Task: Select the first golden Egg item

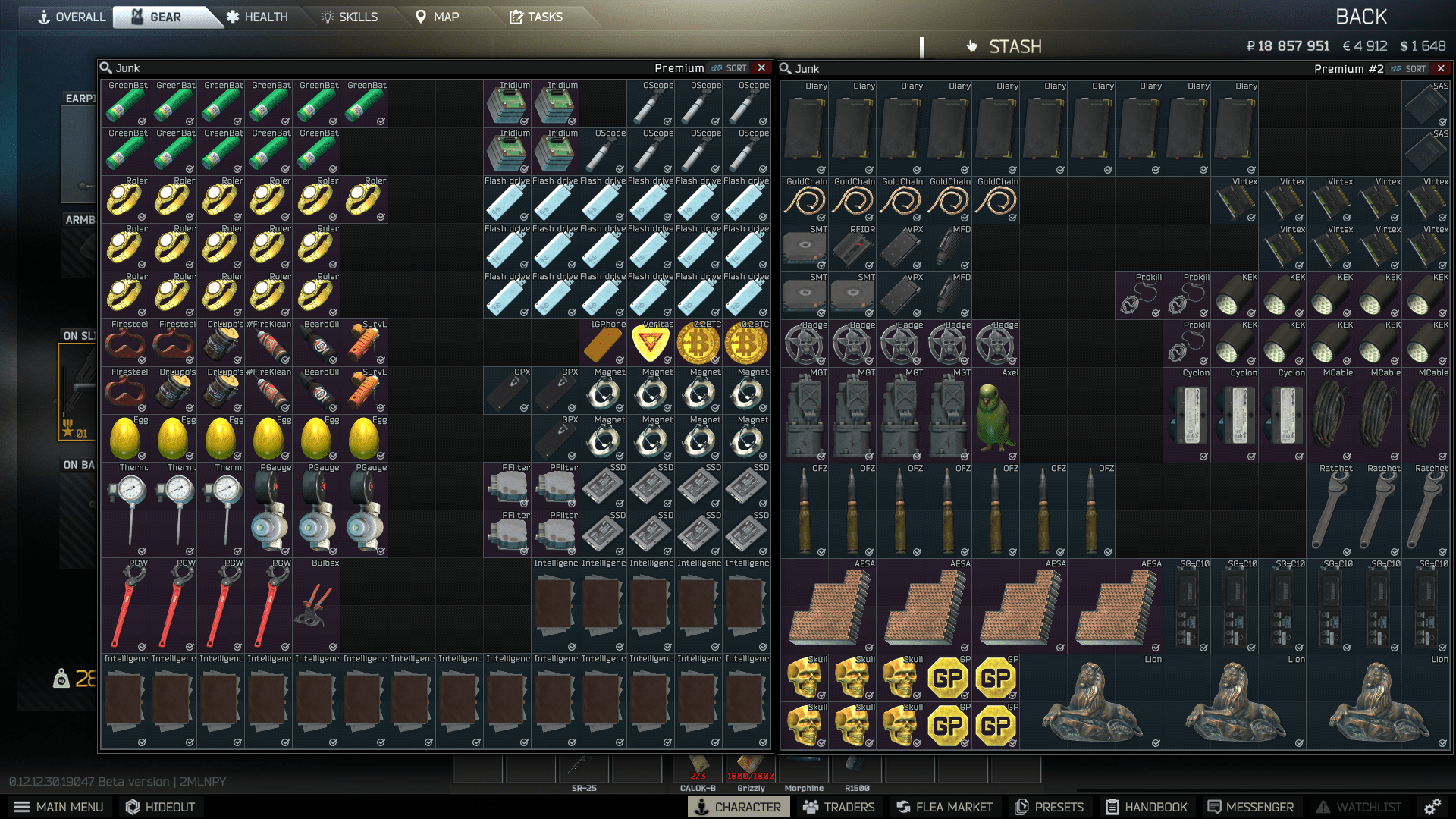Action: (125, 438)
